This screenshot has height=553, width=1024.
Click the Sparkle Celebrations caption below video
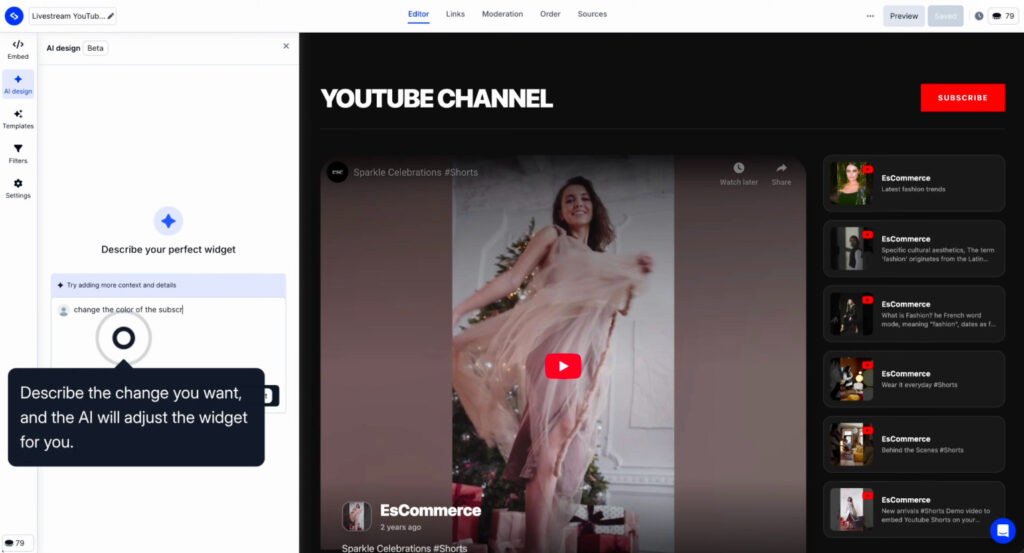click(x=404, y=548)
